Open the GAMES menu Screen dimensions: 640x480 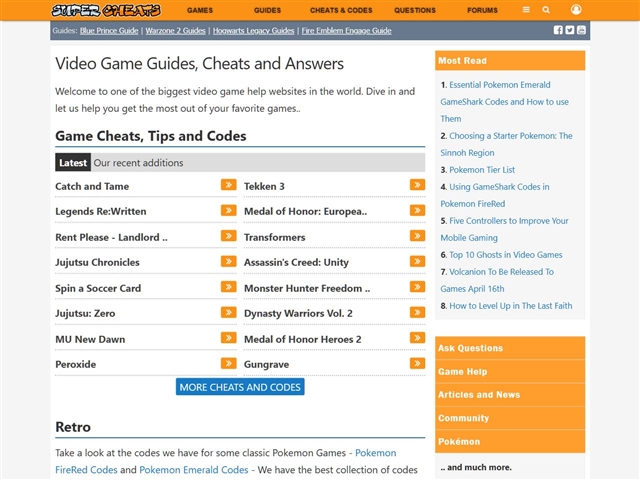[200, 10]
